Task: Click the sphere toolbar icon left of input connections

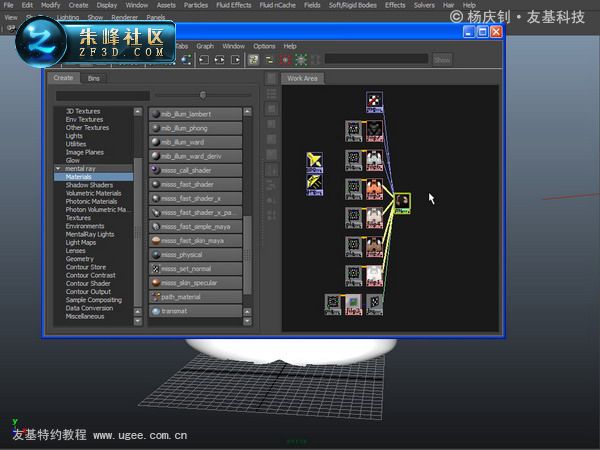Action: pos(186,60)
